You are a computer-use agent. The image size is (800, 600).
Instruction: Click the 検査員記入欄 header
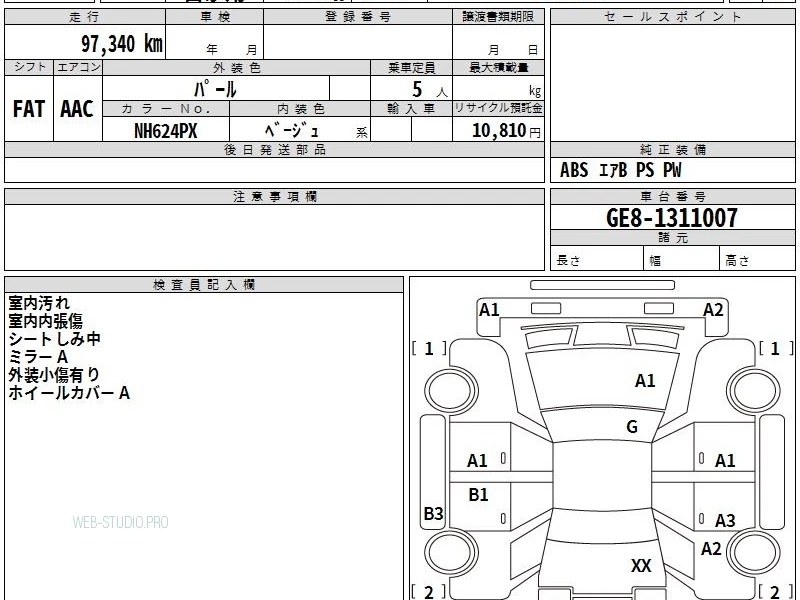click(x=204, y=285)
